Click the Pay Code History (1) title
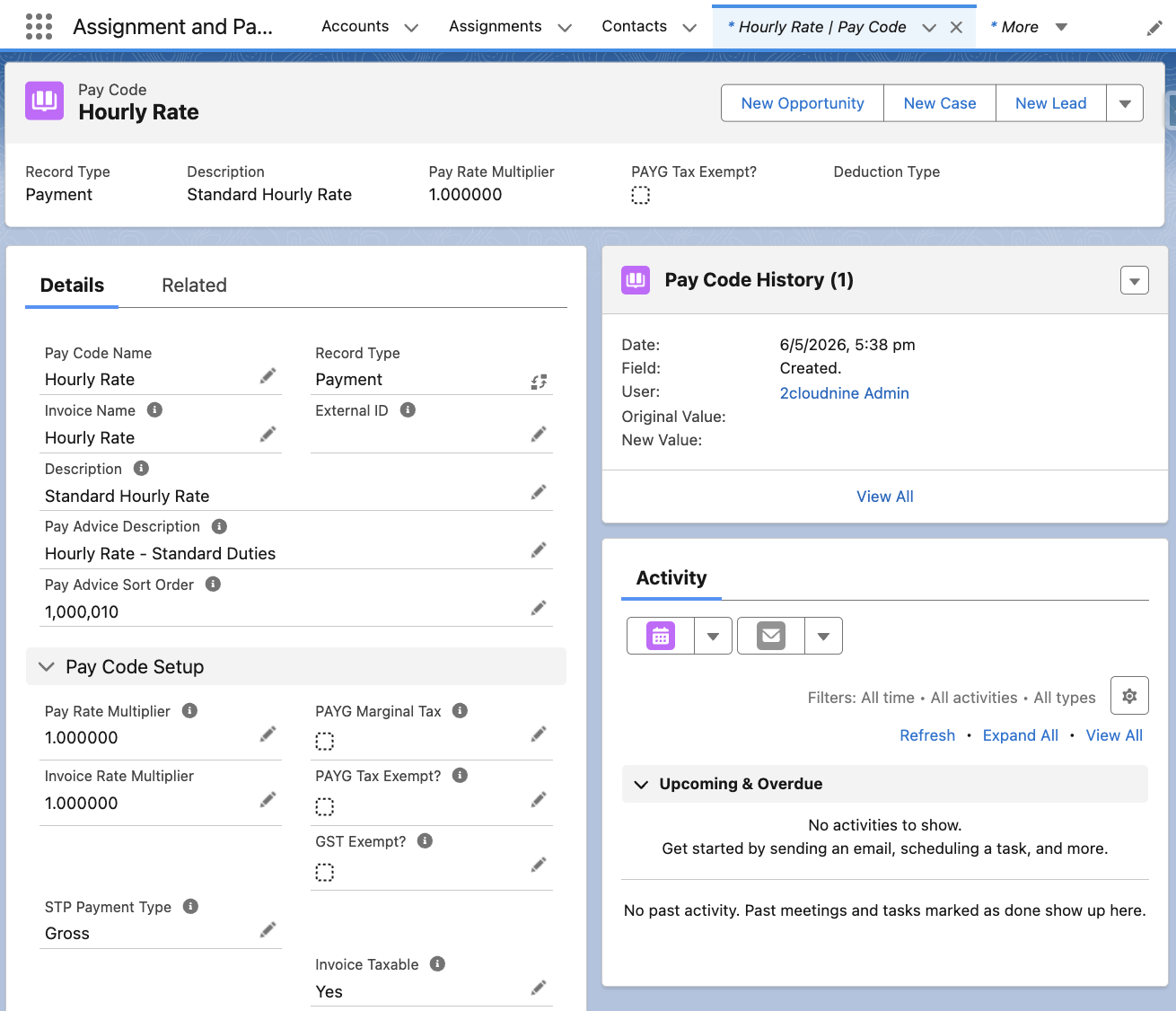This screenshot has width=1176, height=1011. click(759, 280)
